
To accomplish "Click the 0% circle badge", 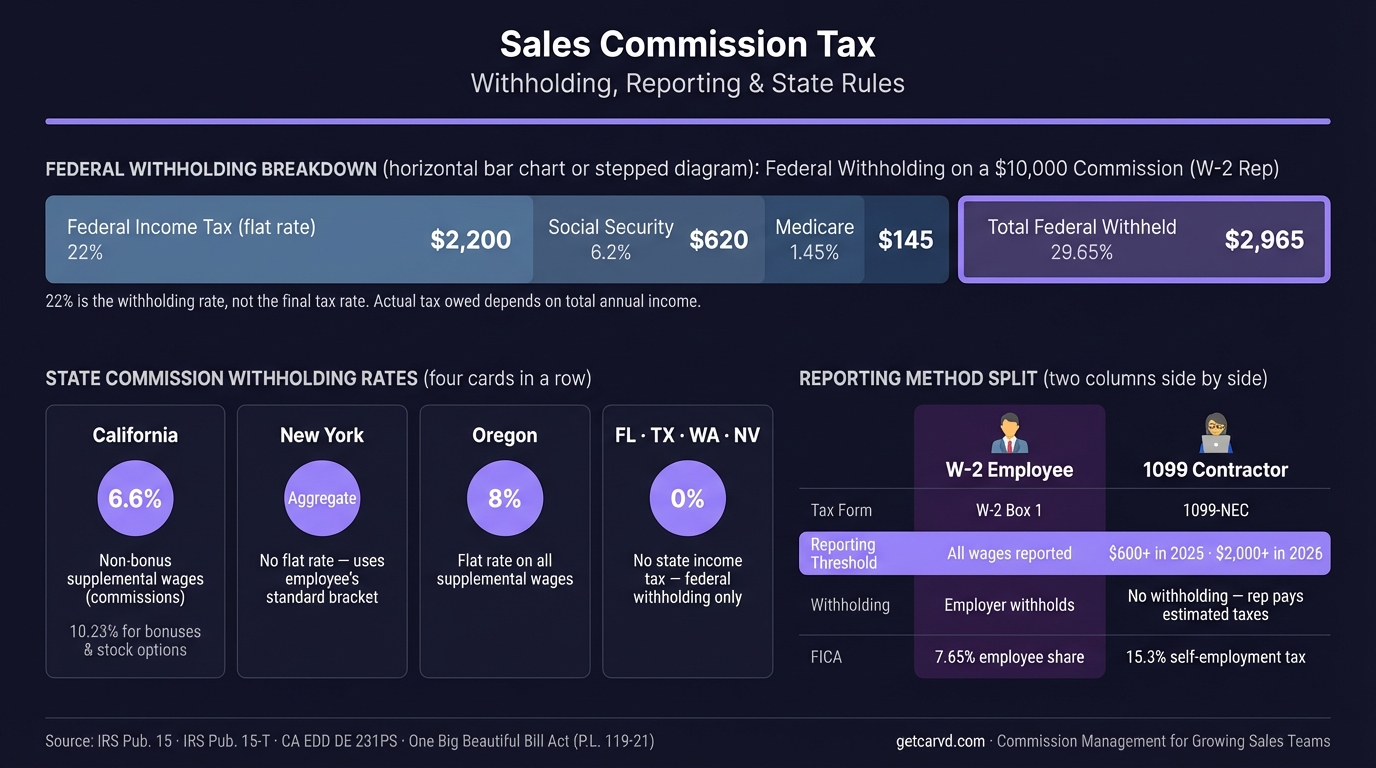I will point(688,498).
